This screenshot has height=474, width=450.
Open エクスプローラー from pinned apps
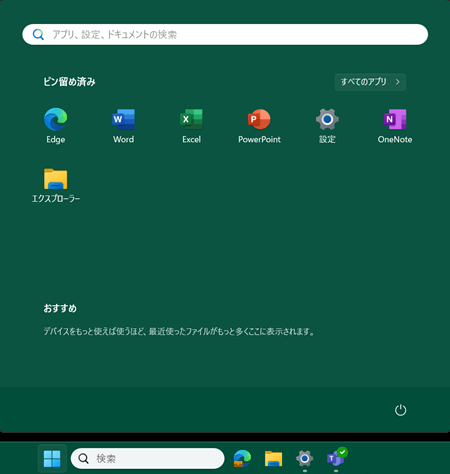pyautogui.click(x=56, y=185)
